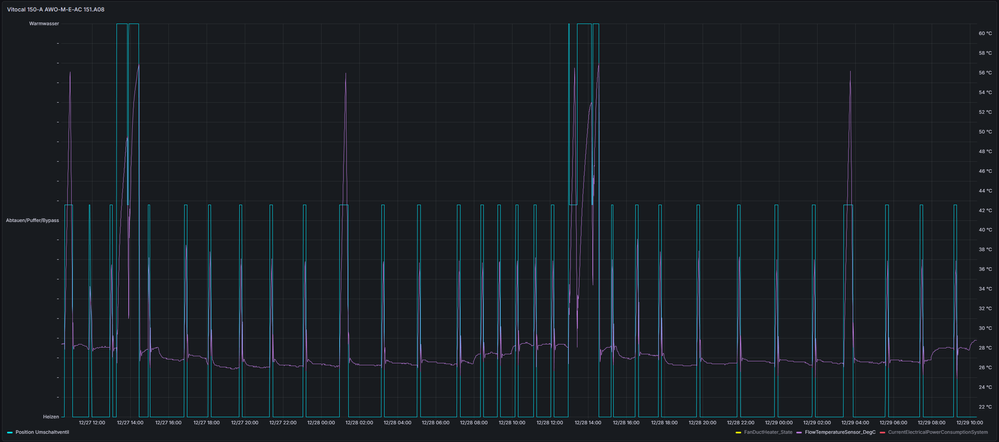Click the 12/28 08:00 time label
The height and width of the screenshot is (442, 999).
pyautogui.click(x=473, y=422)
